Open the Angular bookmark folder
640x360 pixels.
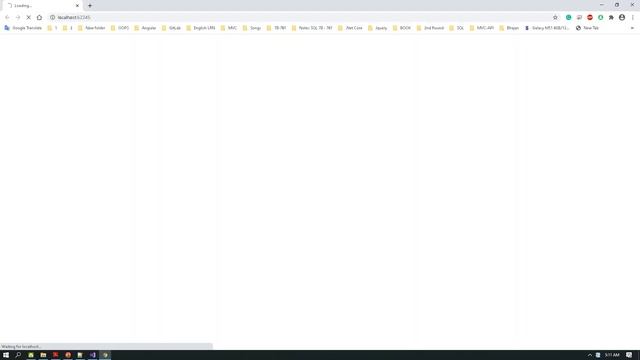[145, 28]
